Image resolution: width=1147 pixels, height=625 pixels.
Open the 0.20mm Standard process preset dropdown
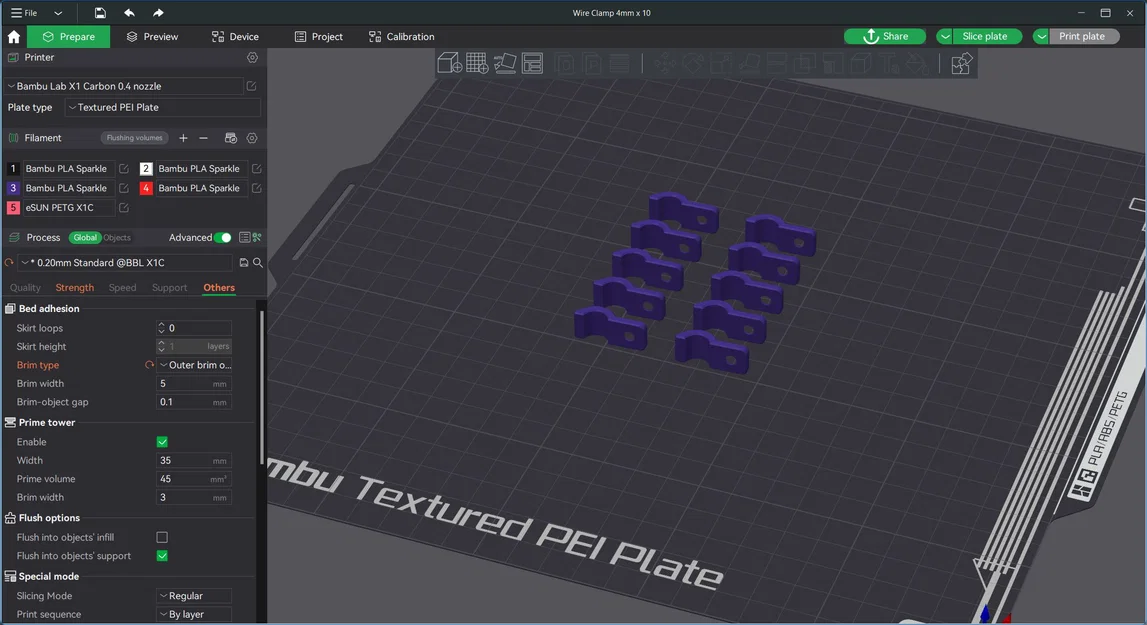point(125,263)
